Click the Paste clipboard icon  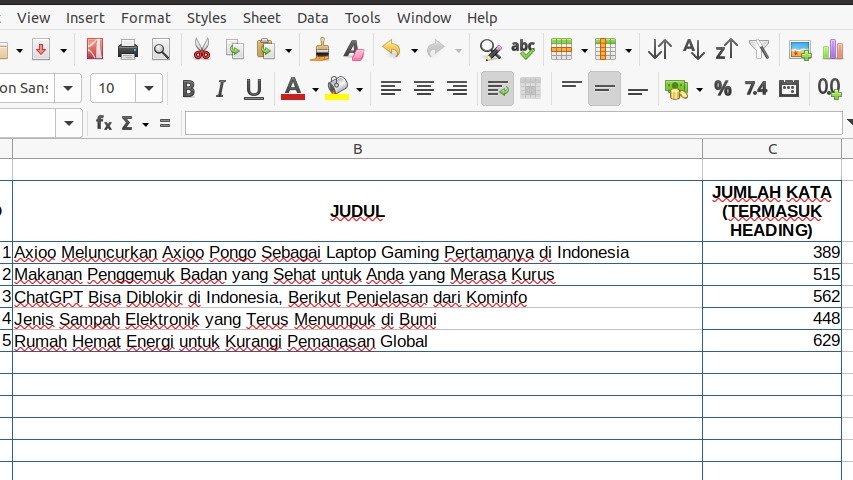point(265,50)
